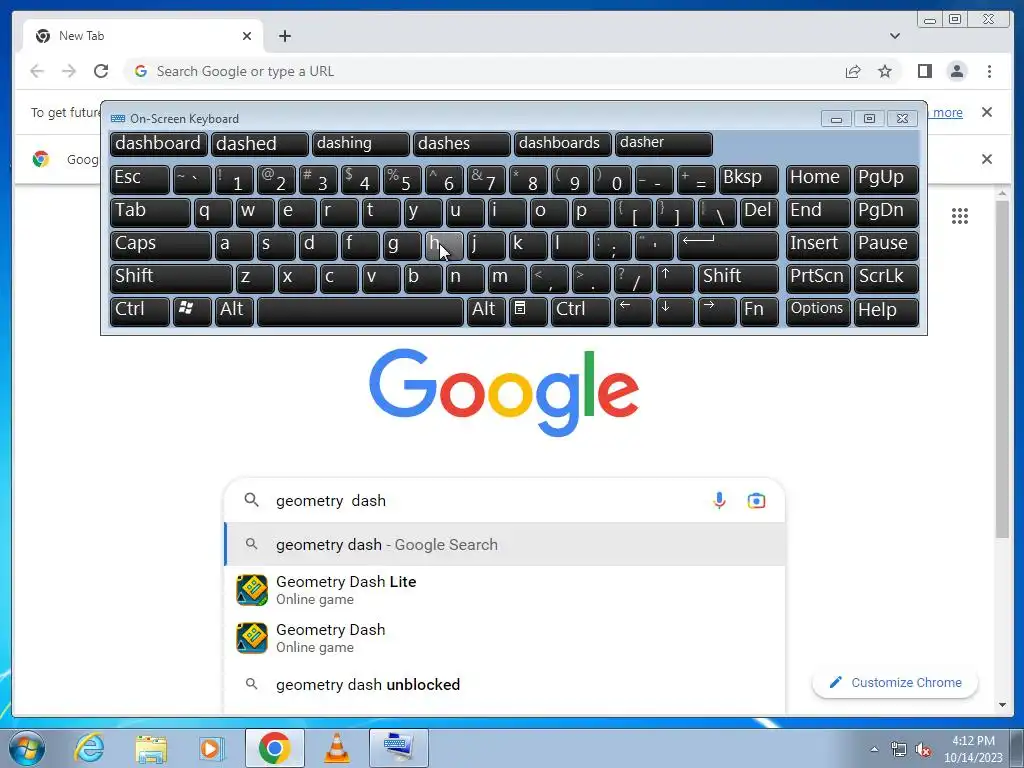Click the PrtScn key
This screenshot has width=1024, height=768.
(x=818, y=278)
